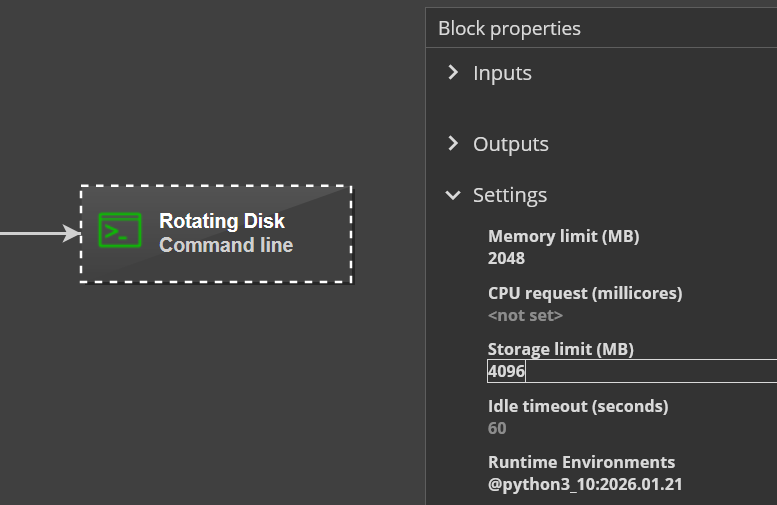This screenshot has width=777, height=505.
Task: Click the Storage limit (MB) label
Action: pyautogui.click(x=561, y=349)
